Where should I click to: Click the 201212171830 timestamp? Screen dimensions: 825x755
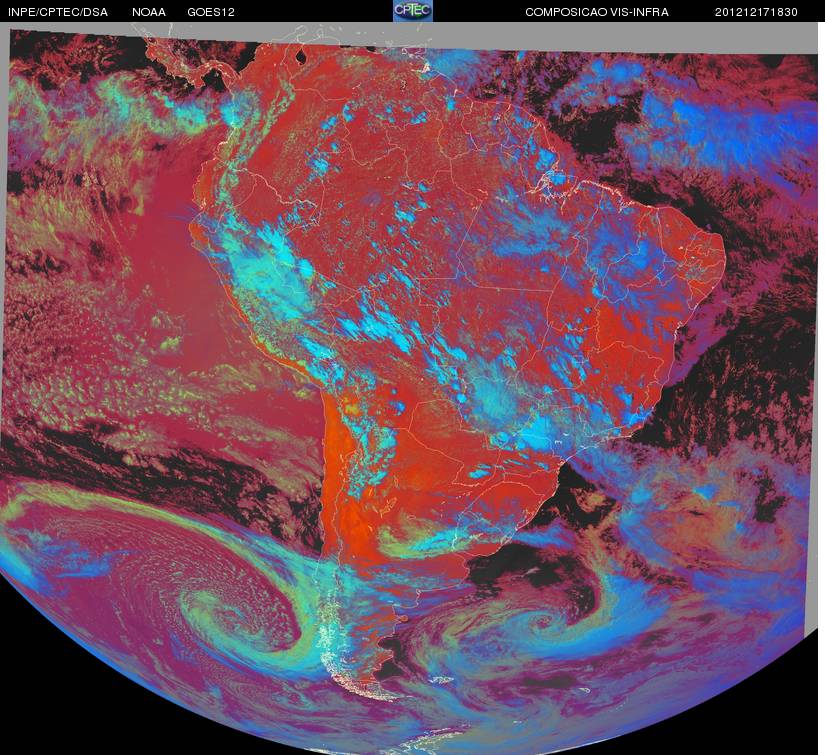coord(756,12)
